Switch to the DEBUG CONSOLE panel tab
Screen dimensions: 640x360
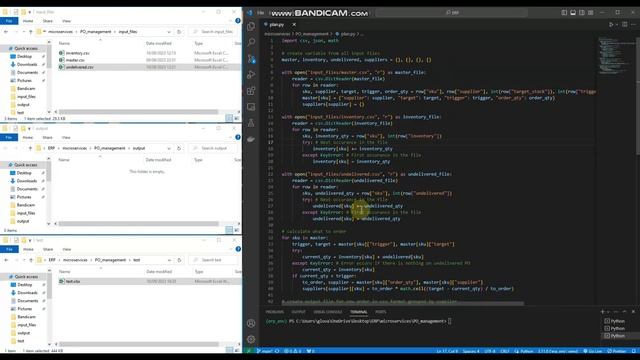[x=328, y=312]
